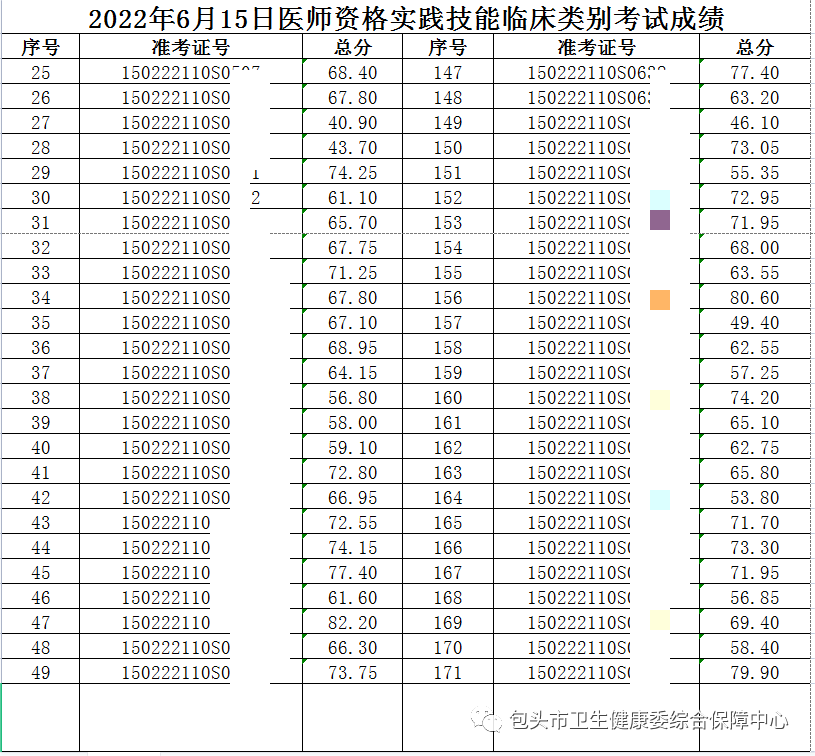Select score cell 72.55
Viewport: 815px width, 756px height.
(352, 522)
